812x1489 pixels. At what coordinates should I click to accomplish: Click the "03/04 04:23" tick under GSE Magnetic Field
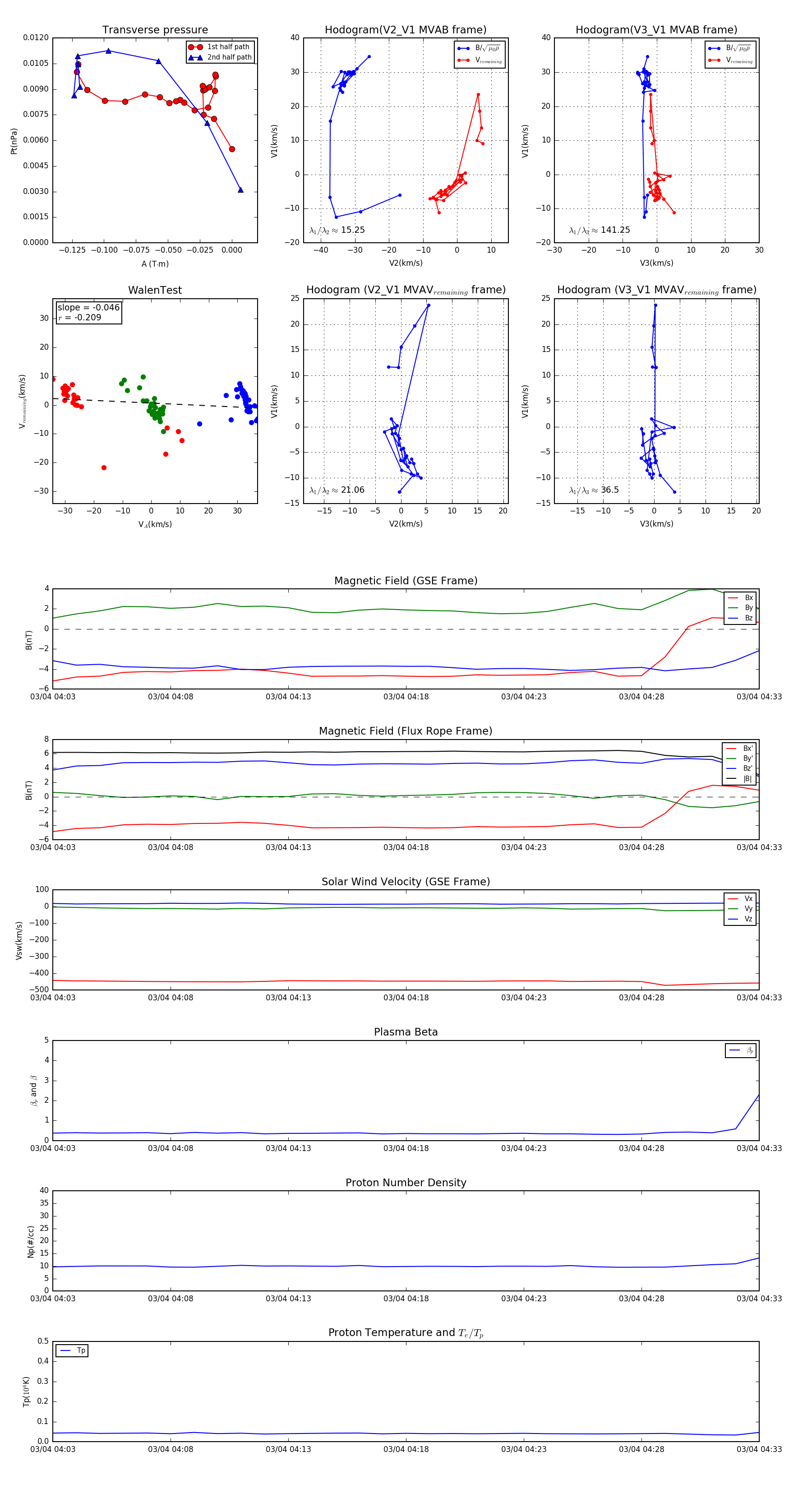click(x=524, y=697)
